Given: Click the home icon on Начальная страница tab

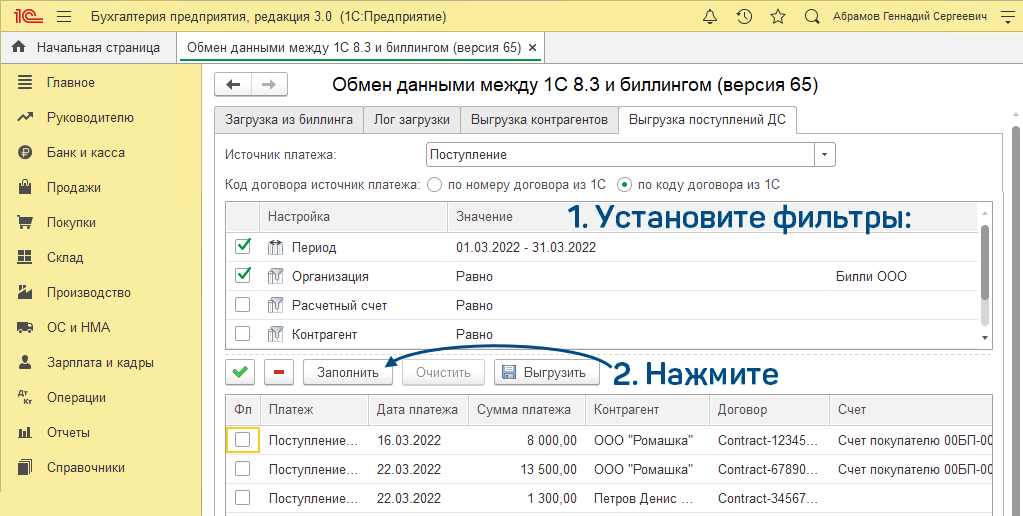Looking at the screenshot, I should tap(19, 47).
